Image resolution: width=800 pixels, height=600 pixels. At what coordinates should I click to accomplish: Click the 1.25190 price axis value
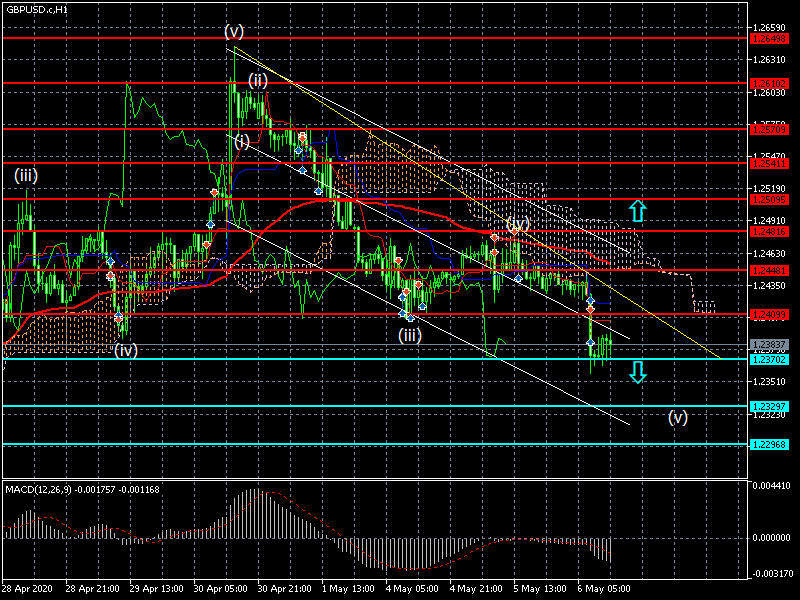[769, 189]
